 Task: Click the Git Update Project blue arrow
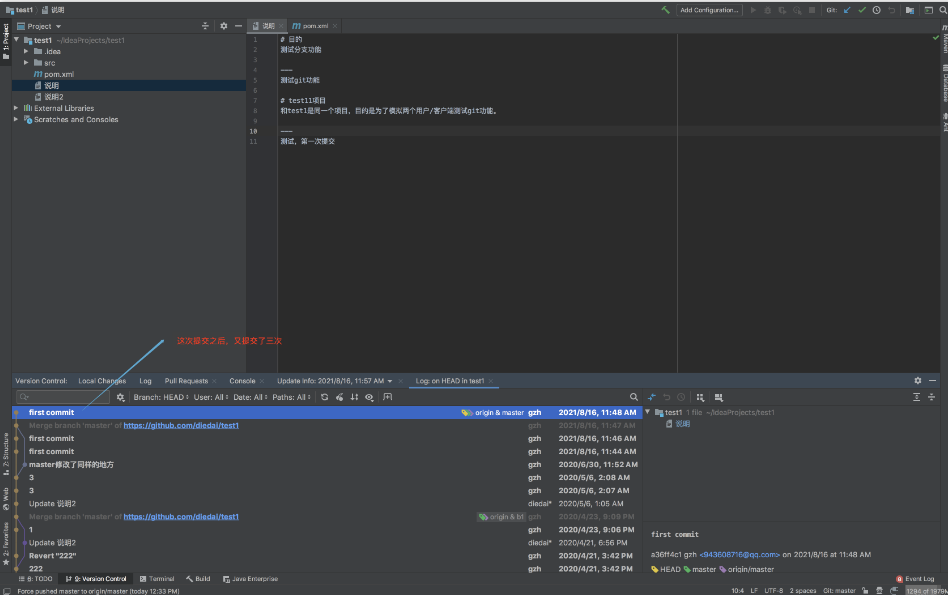click(x=847, y=10)
